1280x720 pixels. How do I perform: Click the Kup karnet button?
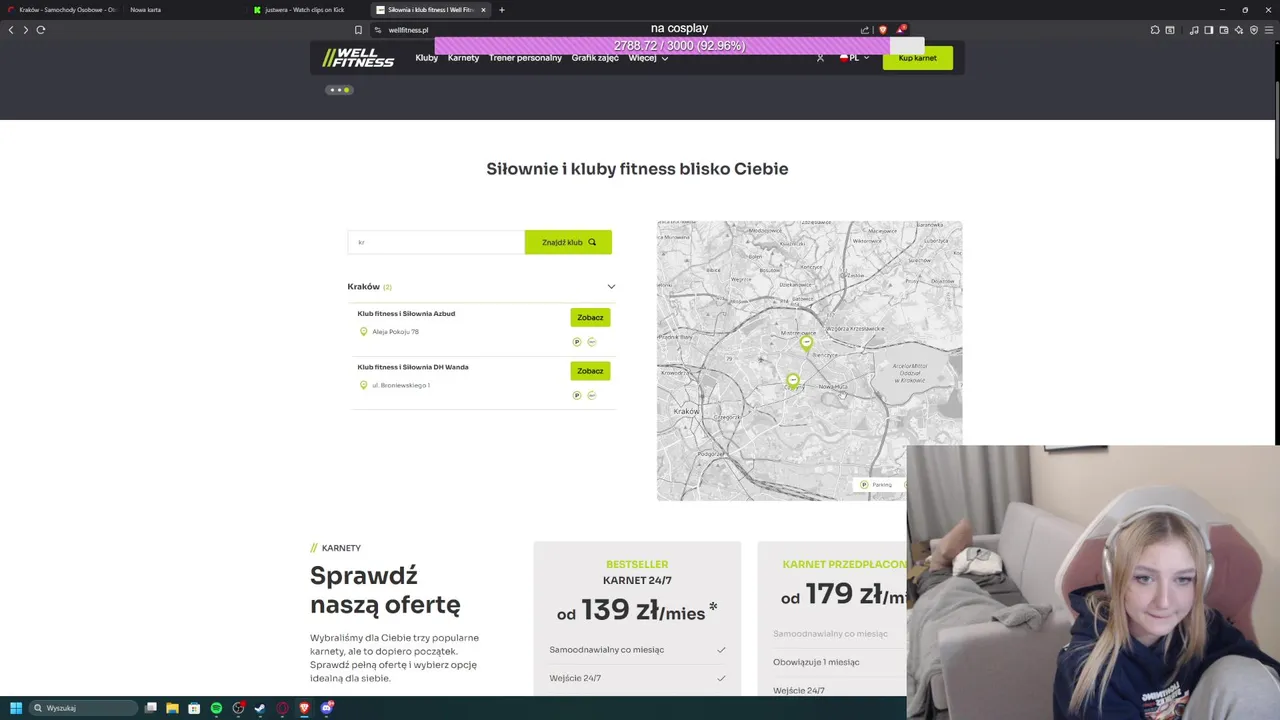[x=918, y=58]
